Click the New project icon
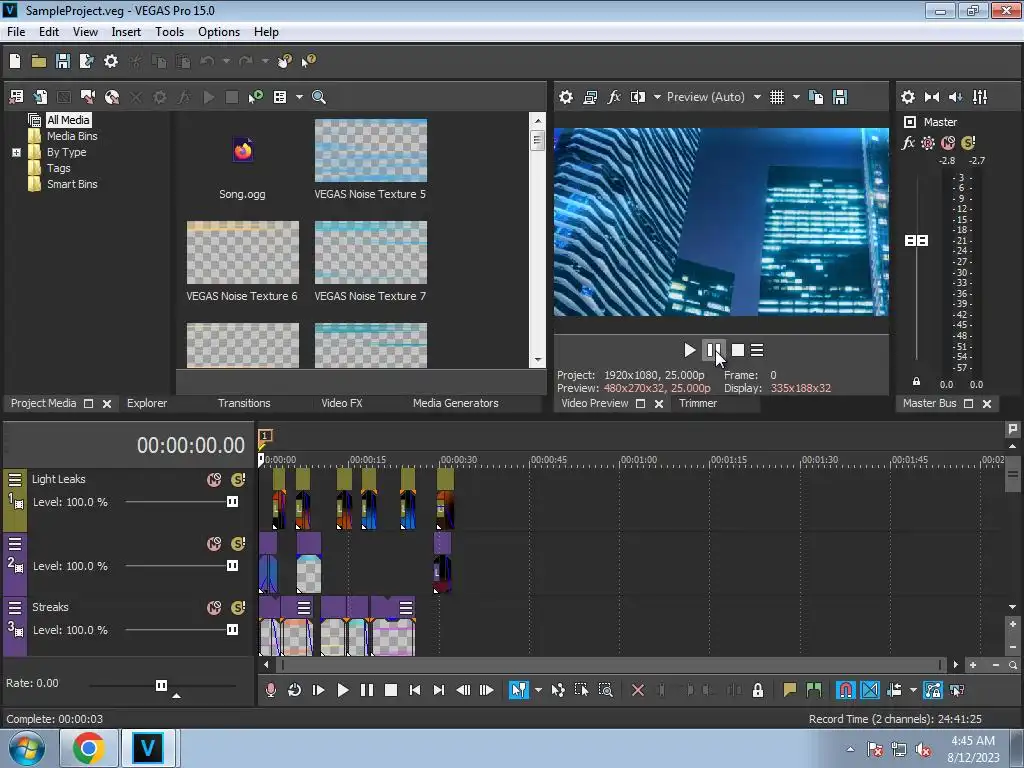The image size is (1024, 768). [x=15, y=61]
